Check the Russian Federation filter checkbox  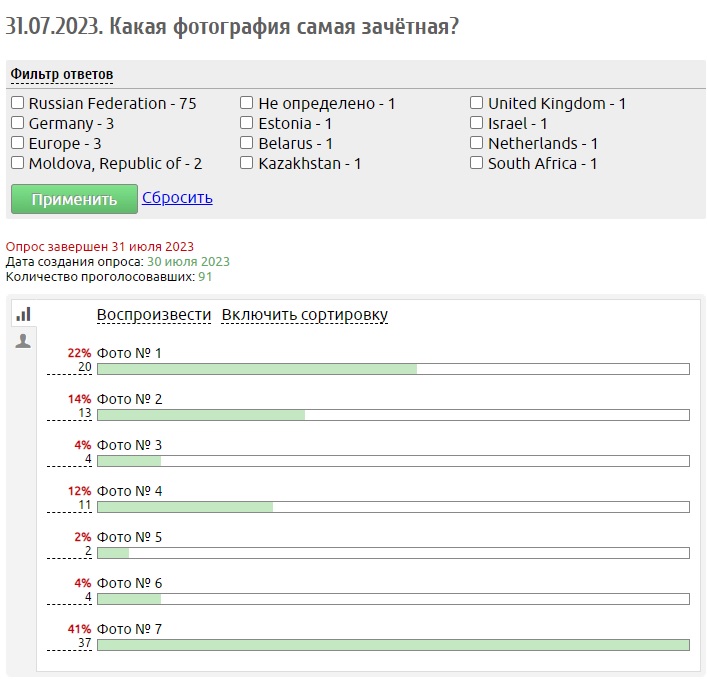(18, 103)
